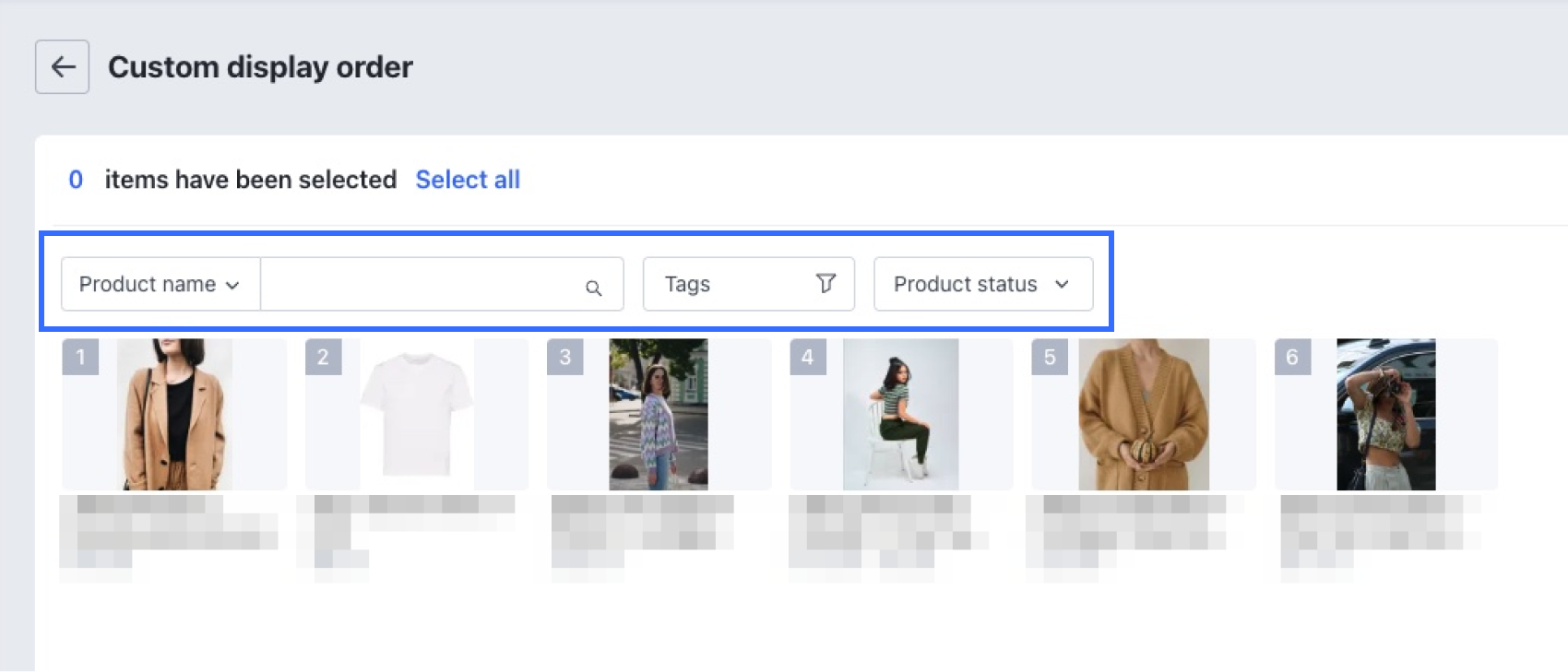
Task: Click the back arrow button
Action: point(63,66)
